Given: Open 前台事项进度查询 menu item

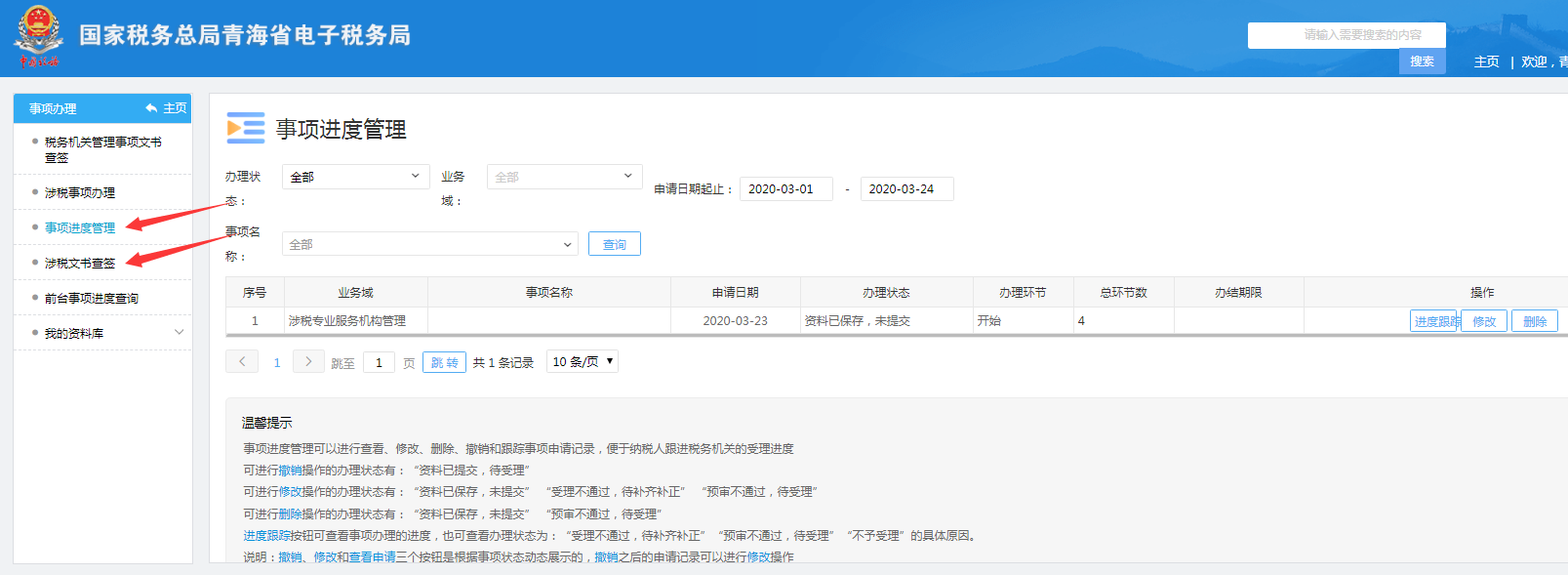Looking at the screenshot, I should [92, 298].
